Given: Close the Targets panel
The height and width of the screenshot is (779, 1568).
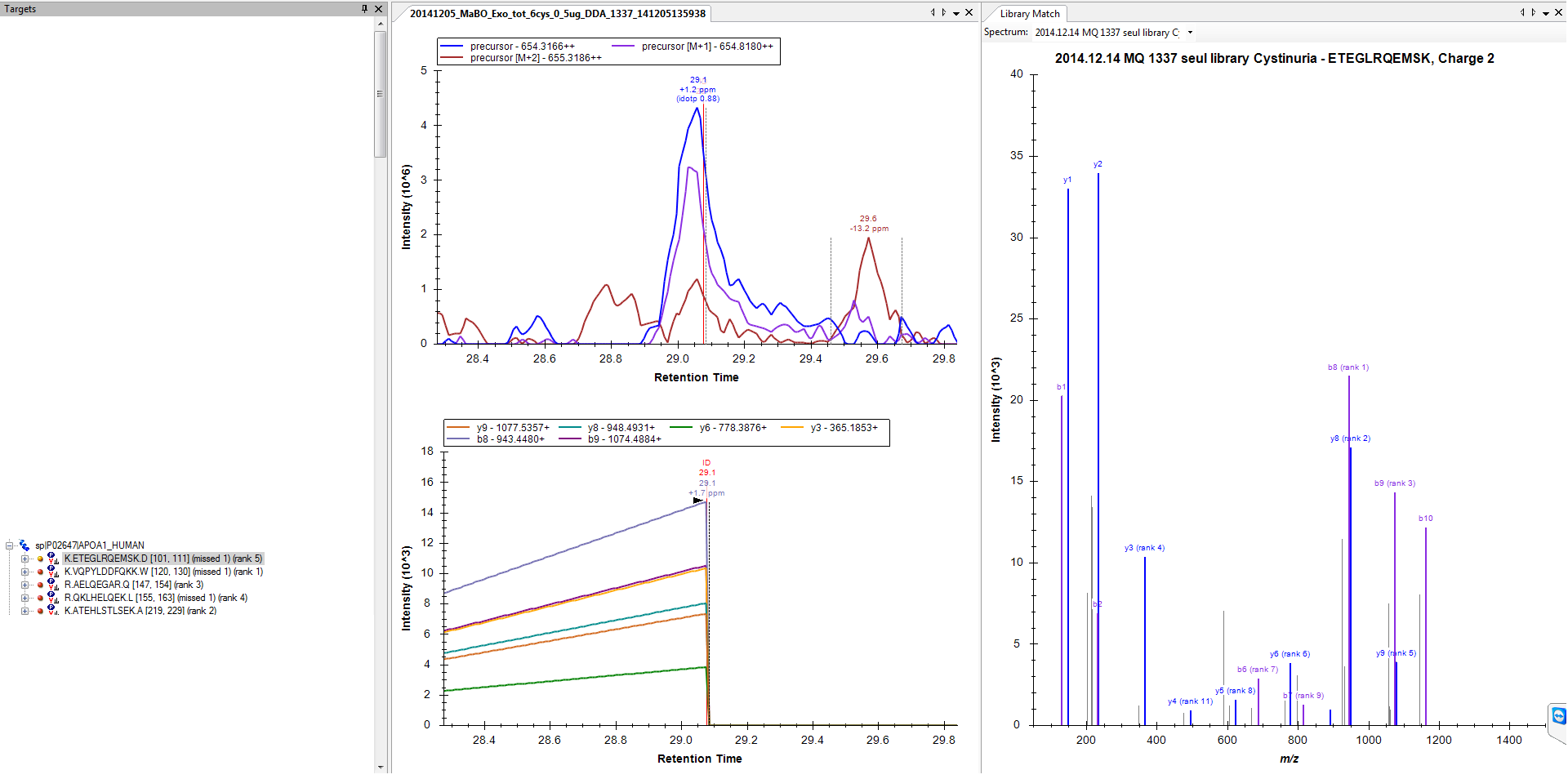Looking at the screenshot, I should coord(378,9).
